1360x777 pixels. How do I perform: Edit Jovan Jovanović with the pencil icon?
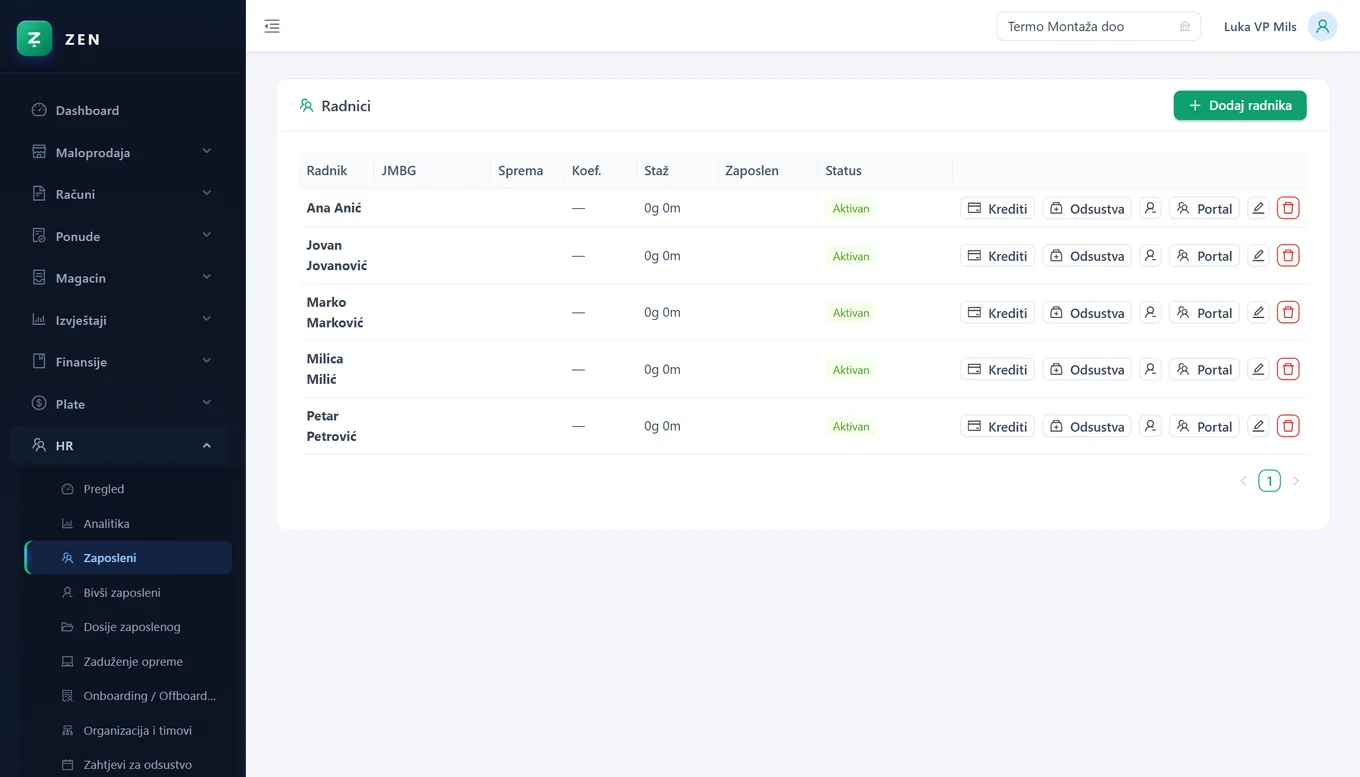[1258, 255]
